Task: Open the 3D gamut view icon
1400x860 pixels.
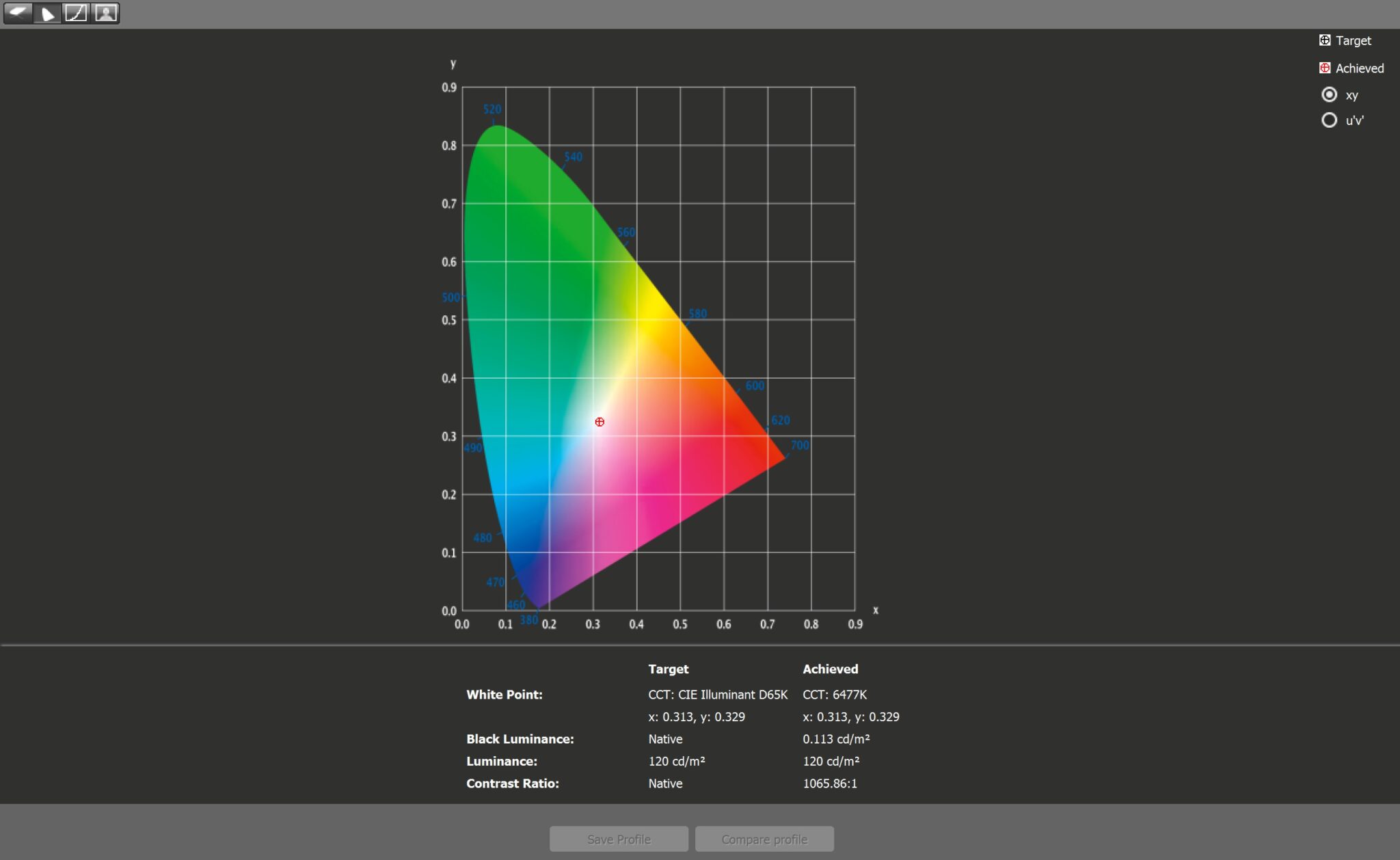Action: point(18,13)
